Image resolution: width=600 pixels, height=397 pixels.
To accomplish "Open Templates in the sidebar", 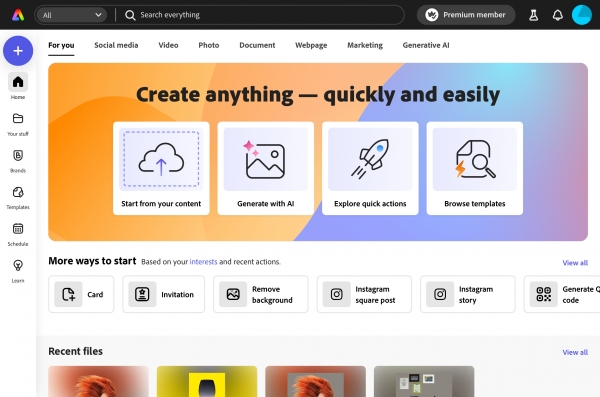I will [x=18, y=192].
